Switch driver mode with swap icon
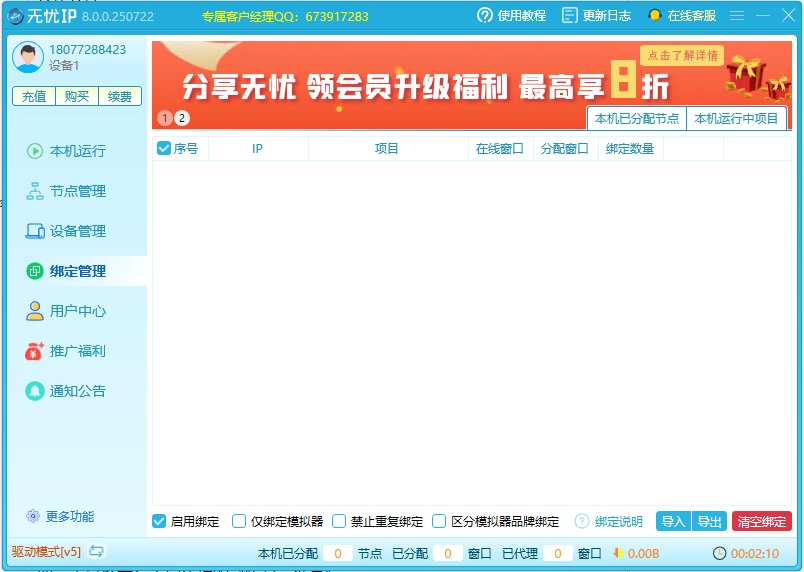The height and width of the screenshot is (572, 804). coord(96,551)
